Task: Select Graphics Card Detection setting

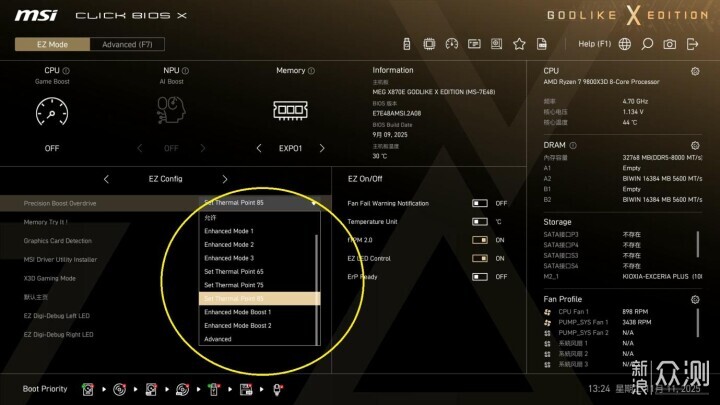Action: coord(57,241)
